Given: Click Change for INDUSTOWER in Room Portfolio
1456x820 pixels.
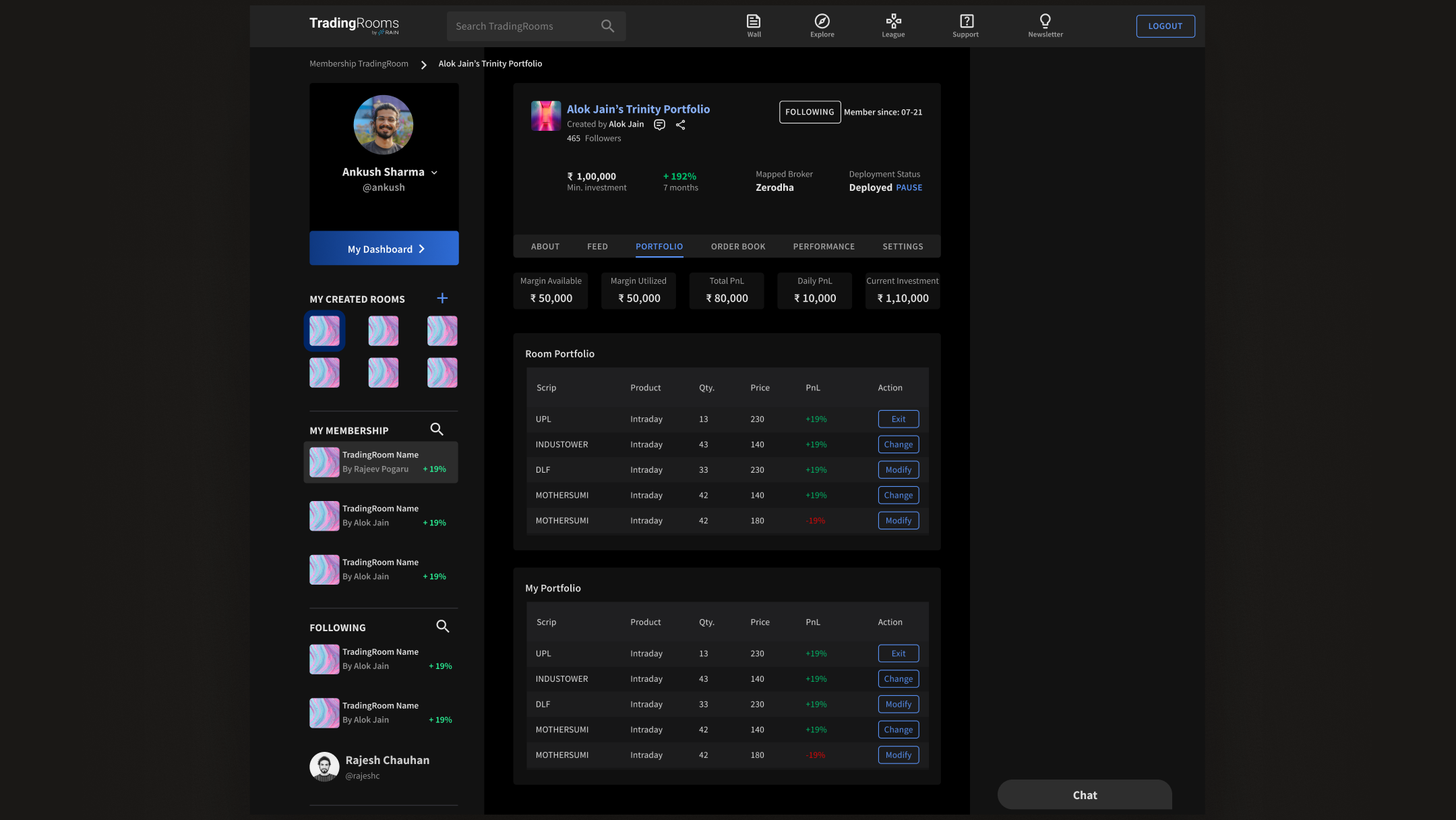Looking at the screenshot, I should [899, 444].
